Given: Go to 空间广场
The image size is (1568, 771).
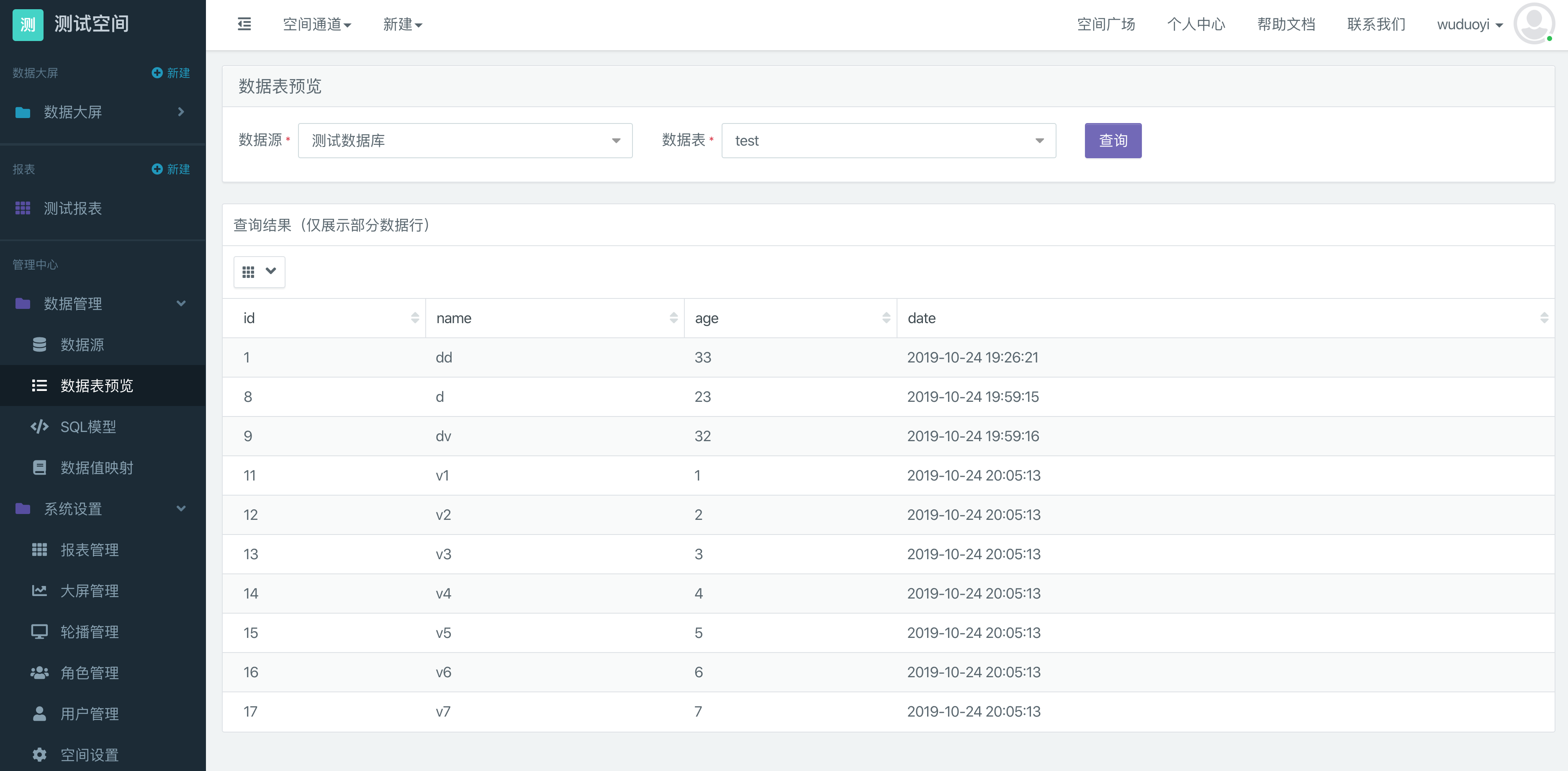Looking at the screenshot, I should [x=1106, y=24].
